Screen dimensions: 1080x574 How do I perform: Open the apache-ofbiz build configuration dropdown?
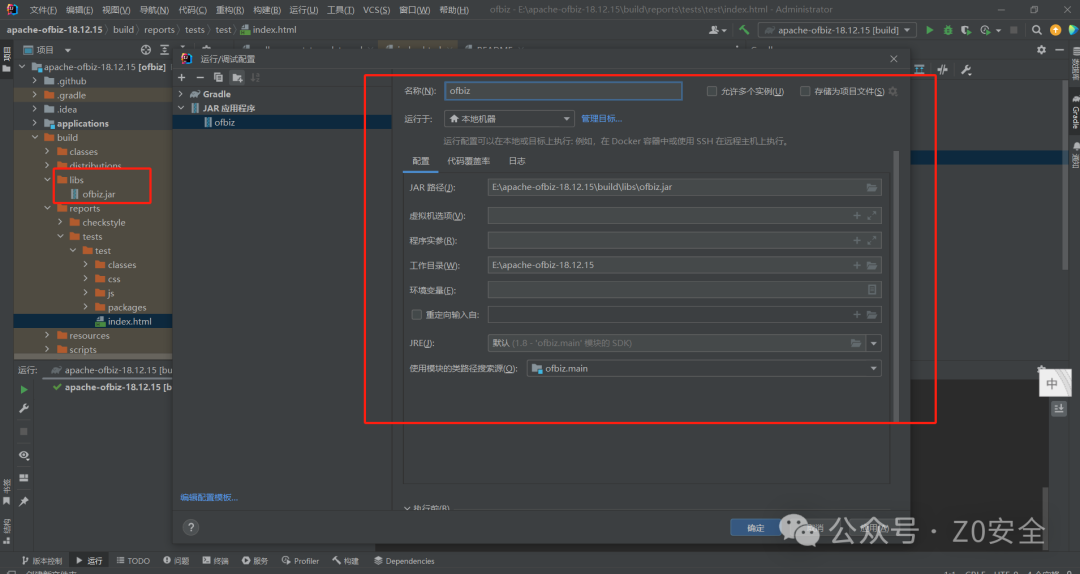tap(838, 30)
